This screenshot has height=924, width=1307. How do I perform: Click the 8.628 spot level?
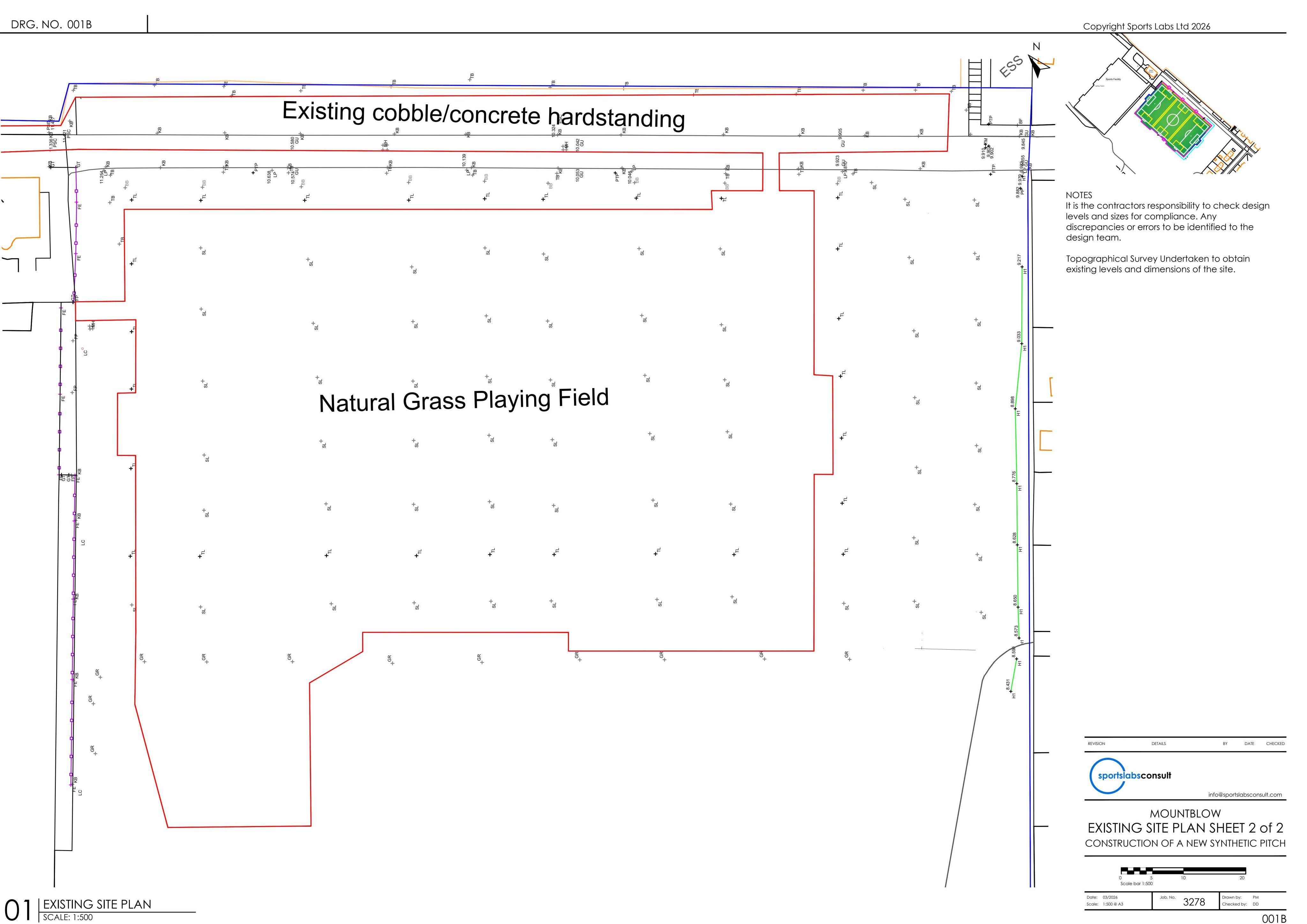coord(1014,539)
